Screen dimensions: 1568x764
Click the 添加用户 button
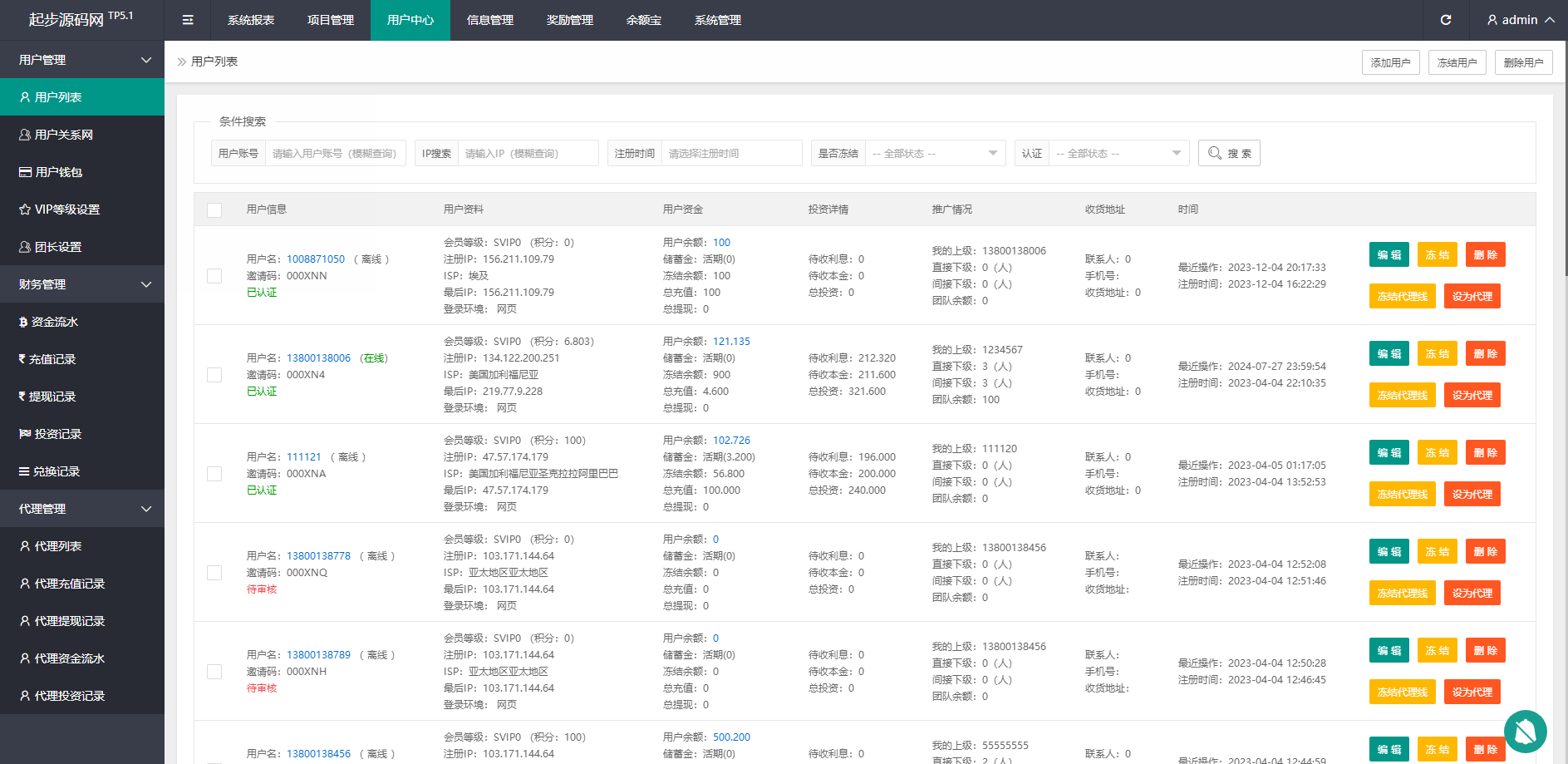pyautogui.click(x=1390, y=62)
